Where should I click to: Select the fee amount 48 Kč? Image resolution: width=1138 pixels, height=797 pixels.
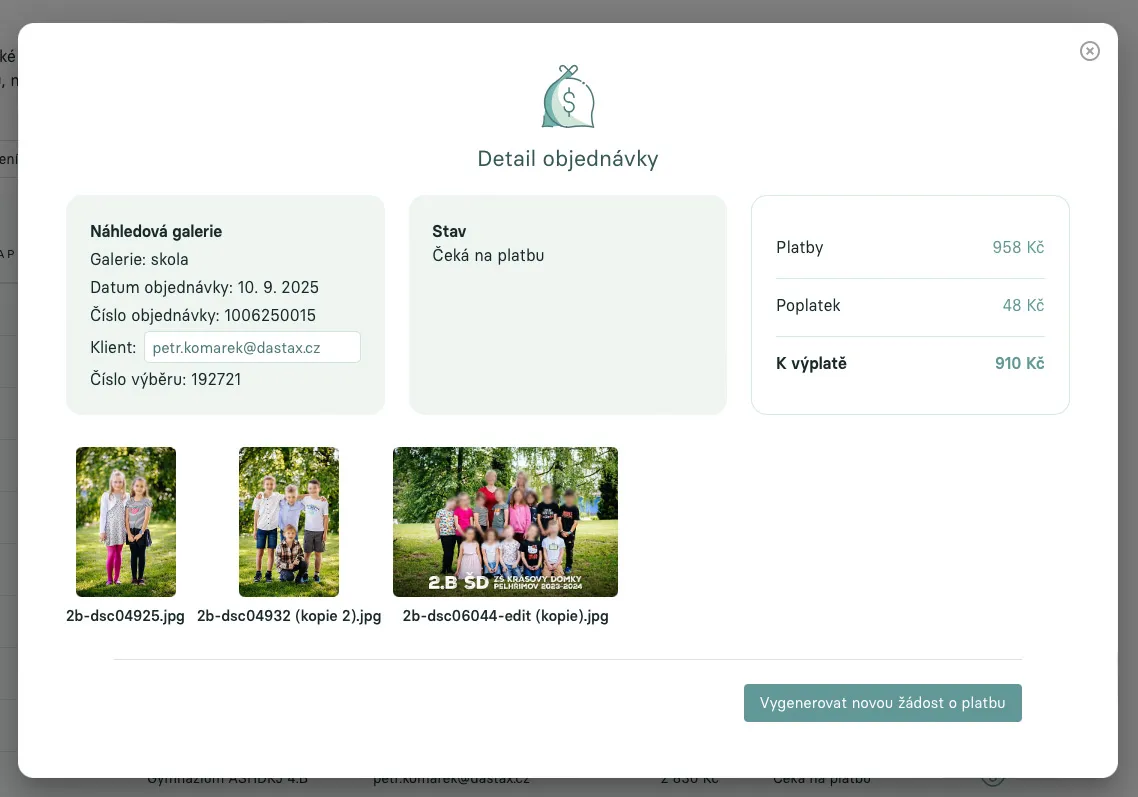point(1023,306)
